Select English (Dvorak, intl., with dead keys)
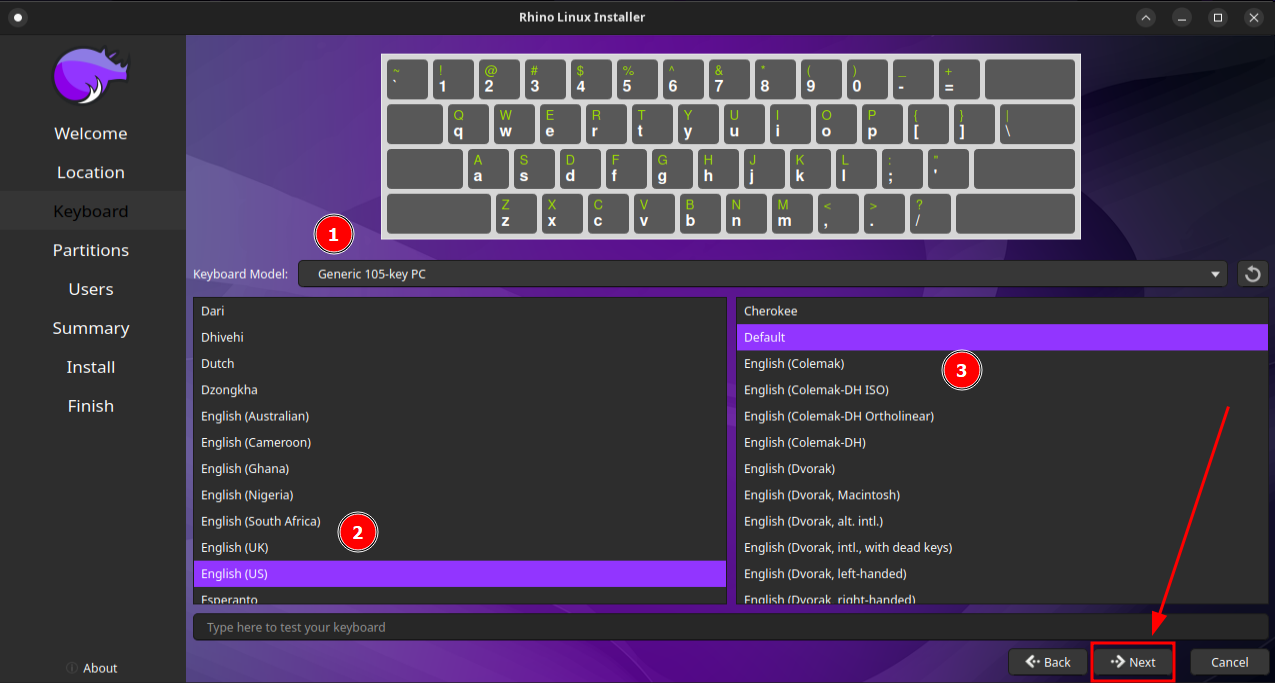This screenshot has width=1275, height=683. tap(1002, 547)
